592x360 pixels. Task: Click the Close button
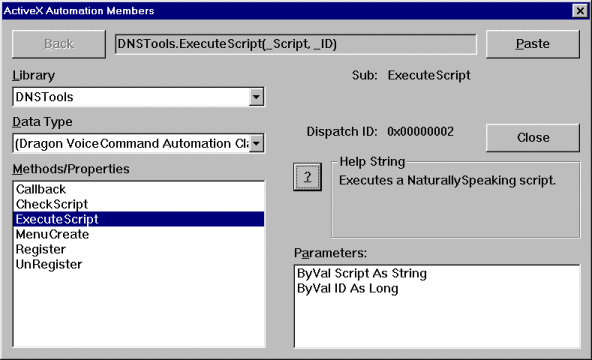point(532,138)
